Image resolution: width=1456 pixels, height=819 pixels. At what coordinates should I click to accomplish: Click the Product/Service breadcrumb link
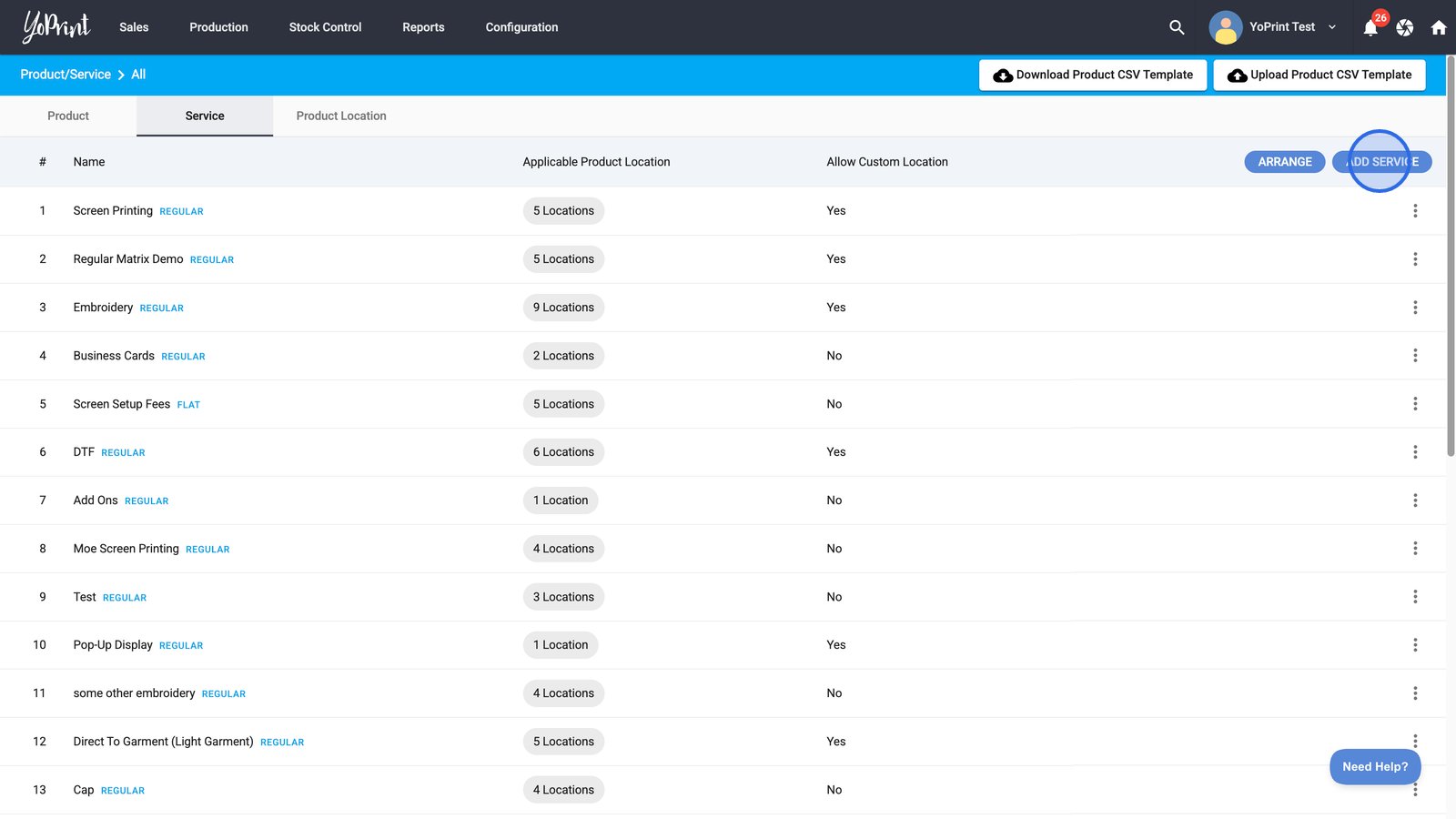tap(66, 75)
